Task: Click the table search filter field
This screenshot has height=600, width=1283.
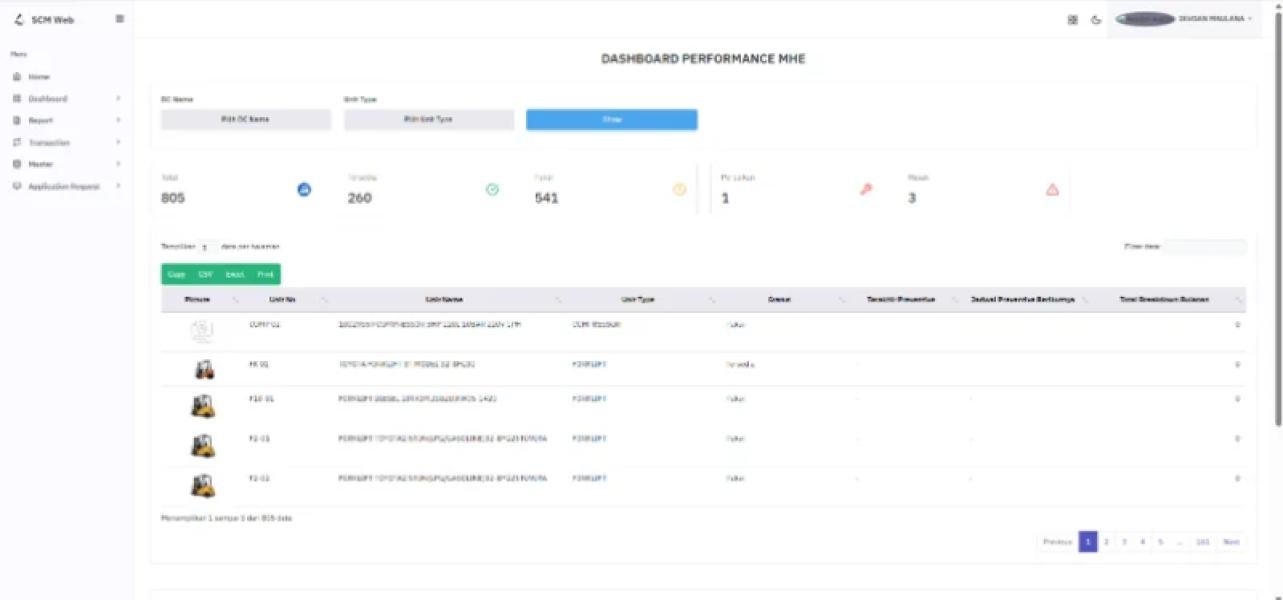Action: [x=1204, y=246]
